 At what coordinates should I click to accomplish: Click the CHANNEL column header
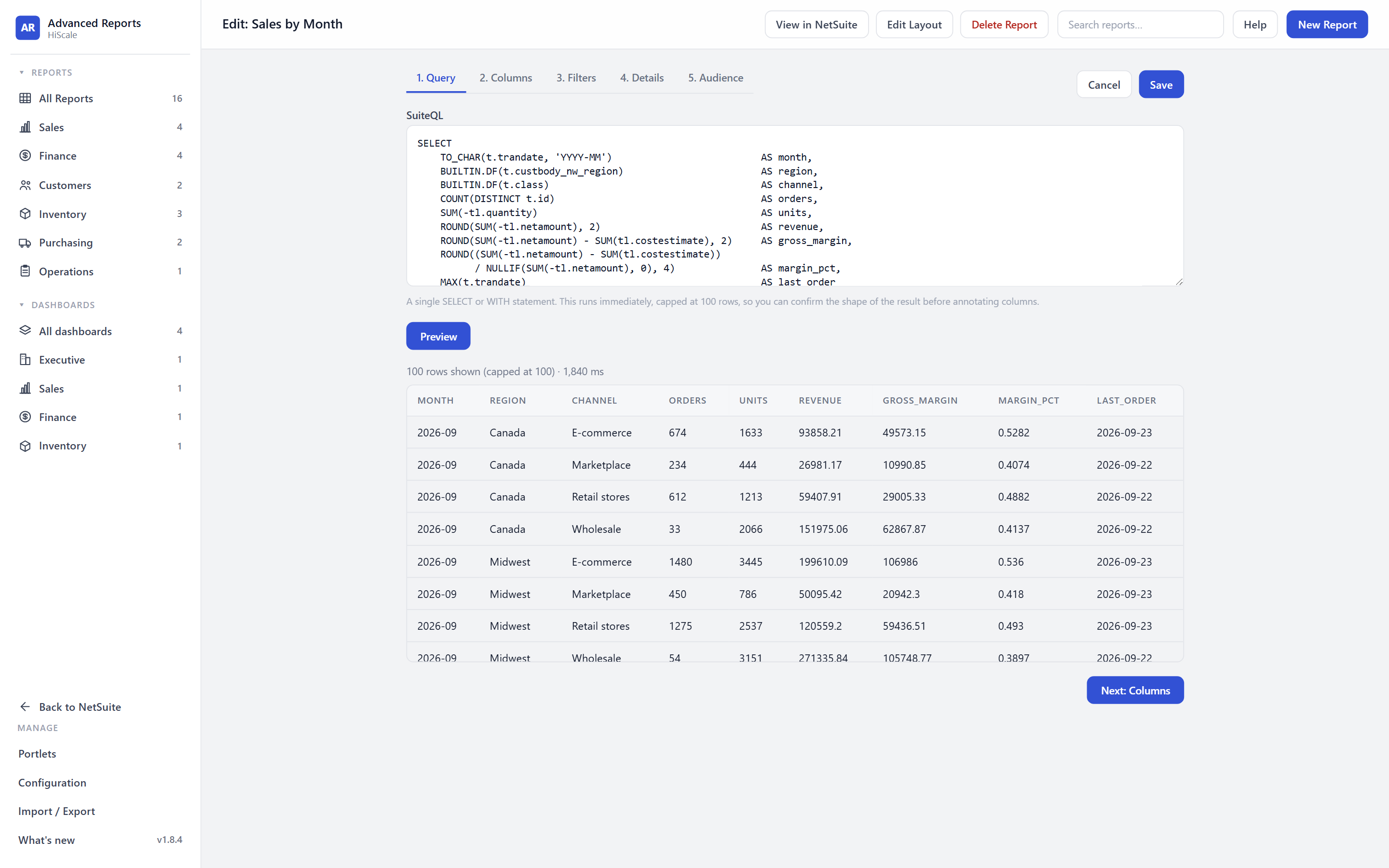594,400
